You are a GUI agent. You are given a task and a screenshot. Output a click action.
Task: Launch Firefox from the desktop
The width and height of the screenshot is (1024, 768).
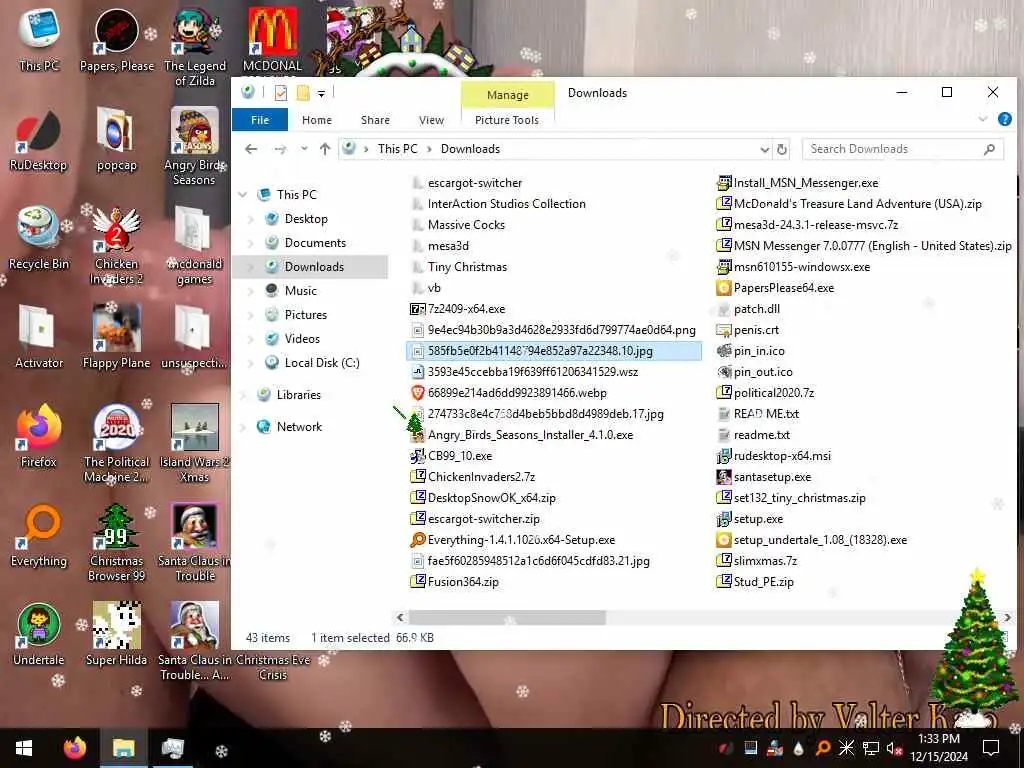click(x=39, y=437)
